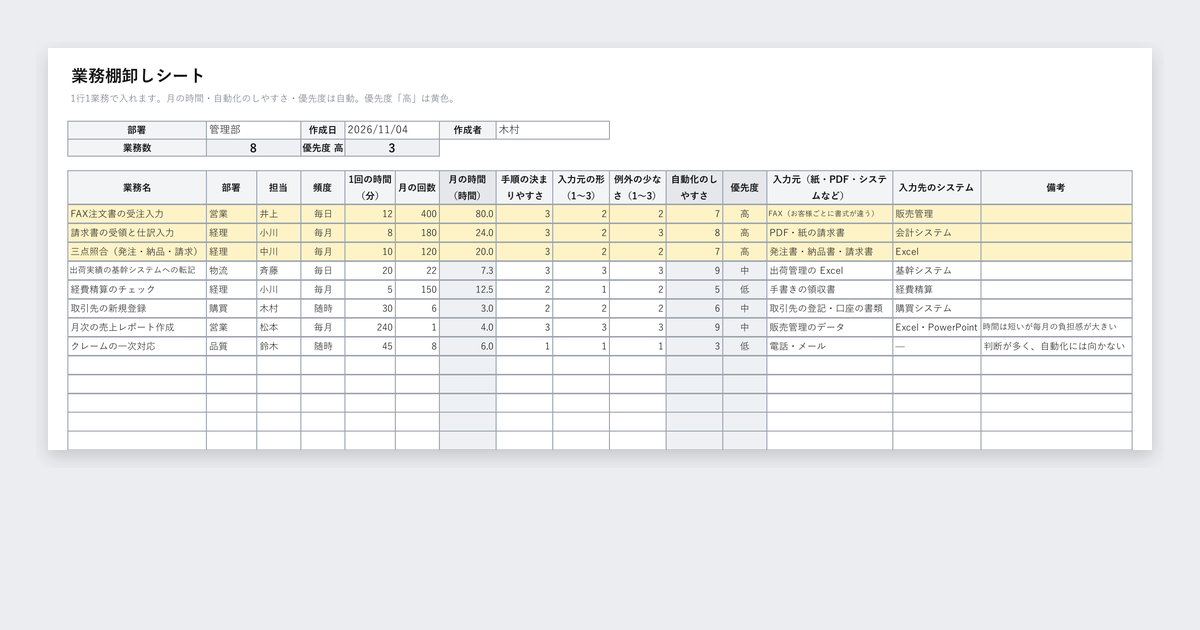Select the 部署 cell 品質
1200x630 pixels.
(231, 347)
